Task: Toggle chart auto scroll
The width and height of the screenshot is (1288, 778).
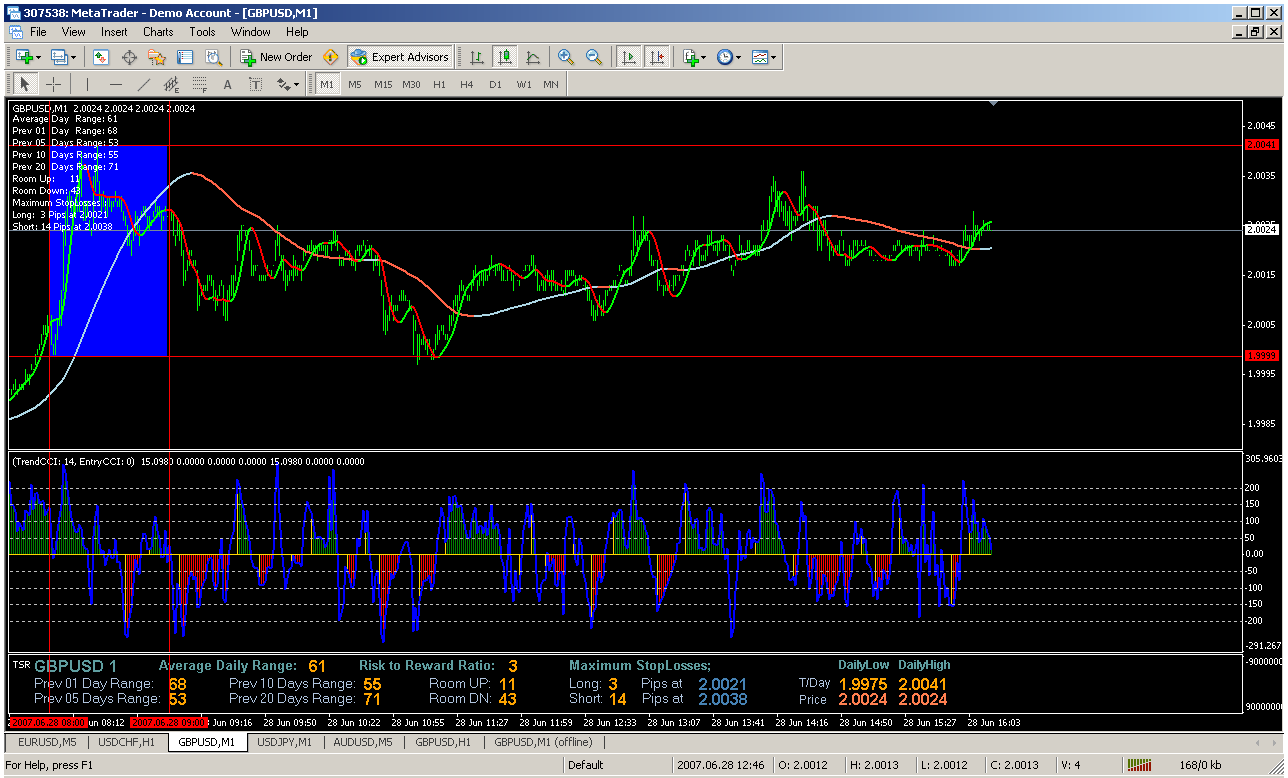Action: click(628, 57)
